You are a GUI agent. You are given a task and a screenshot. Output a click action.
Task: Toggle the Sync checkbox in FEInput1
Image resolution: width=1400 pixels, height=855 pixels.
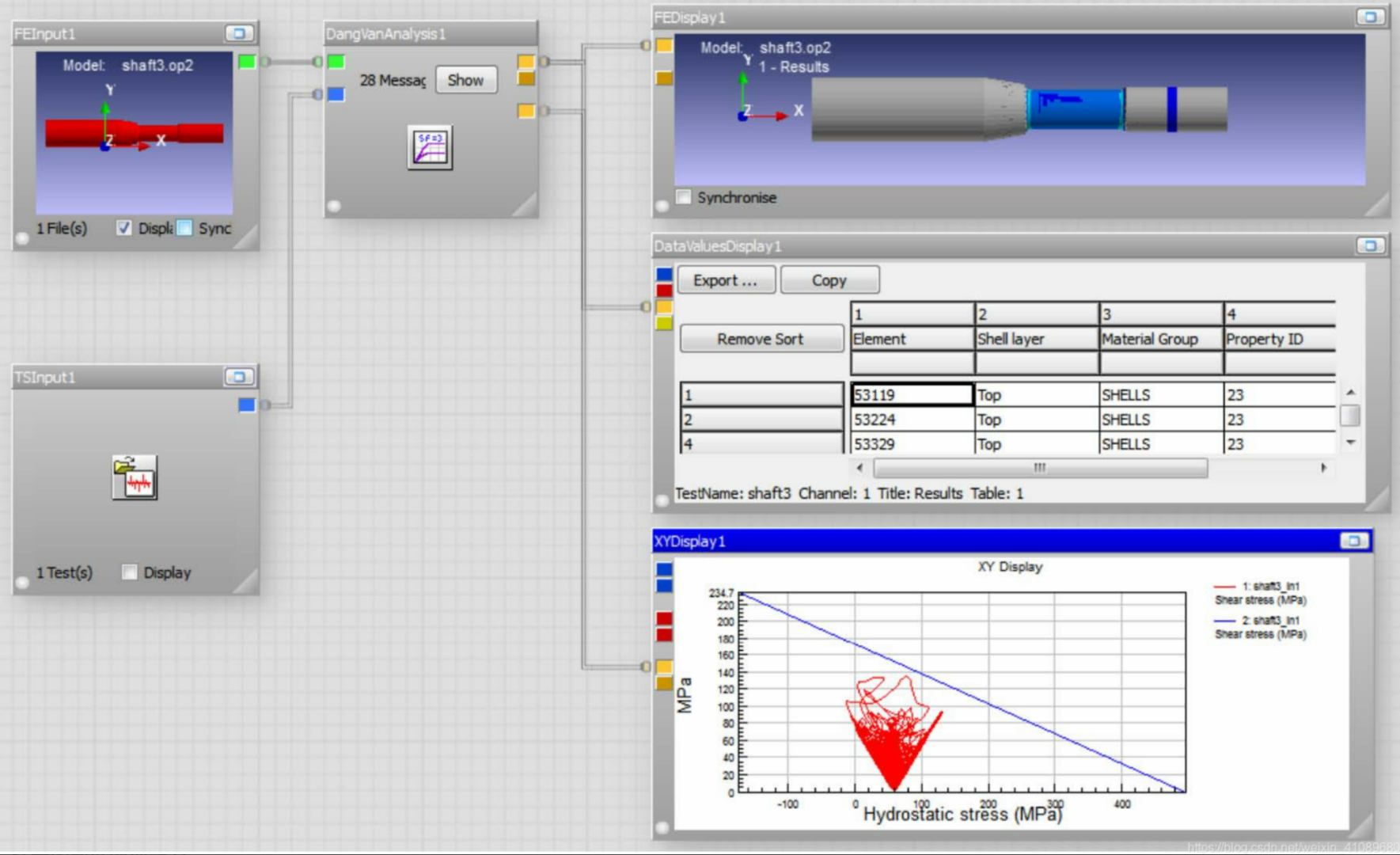[x=184, y=228]
